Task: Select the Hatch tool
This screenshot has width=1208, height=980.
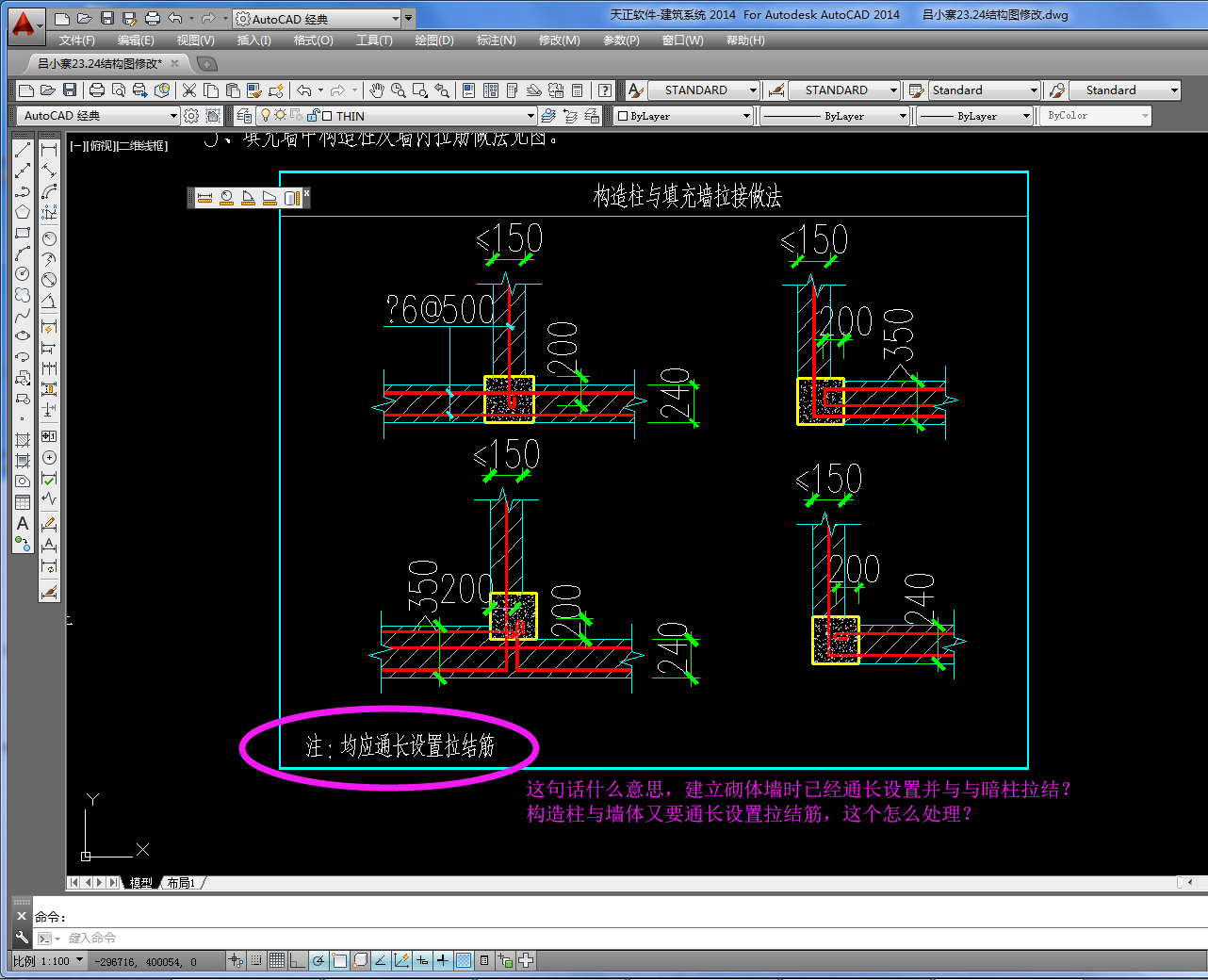Action: click(23, 440)
